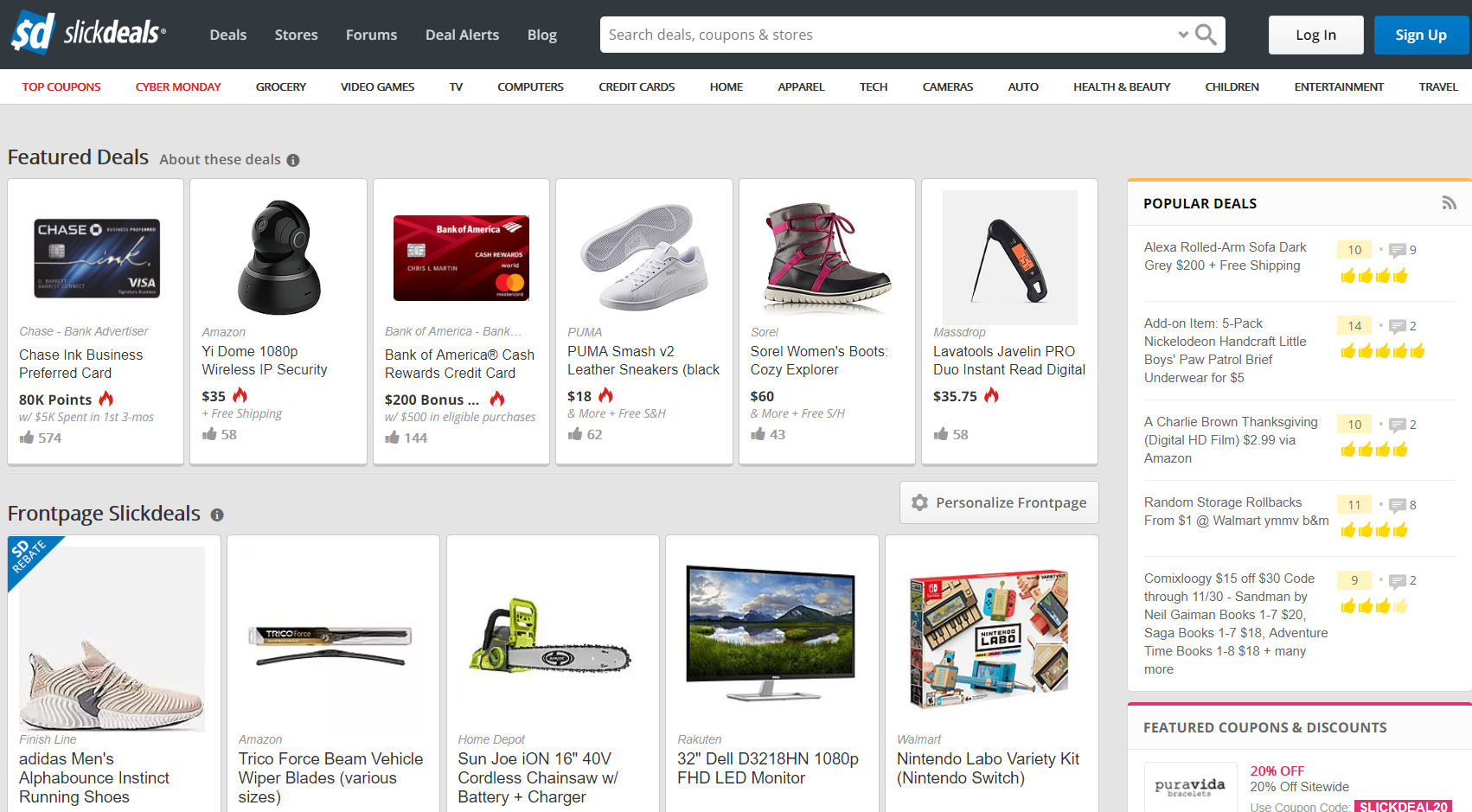Image resolution: width=1472 pixels, height=812 pixels.
Task: Open the Nintendo Labo kit image
Action: click(x=989, y=639)
